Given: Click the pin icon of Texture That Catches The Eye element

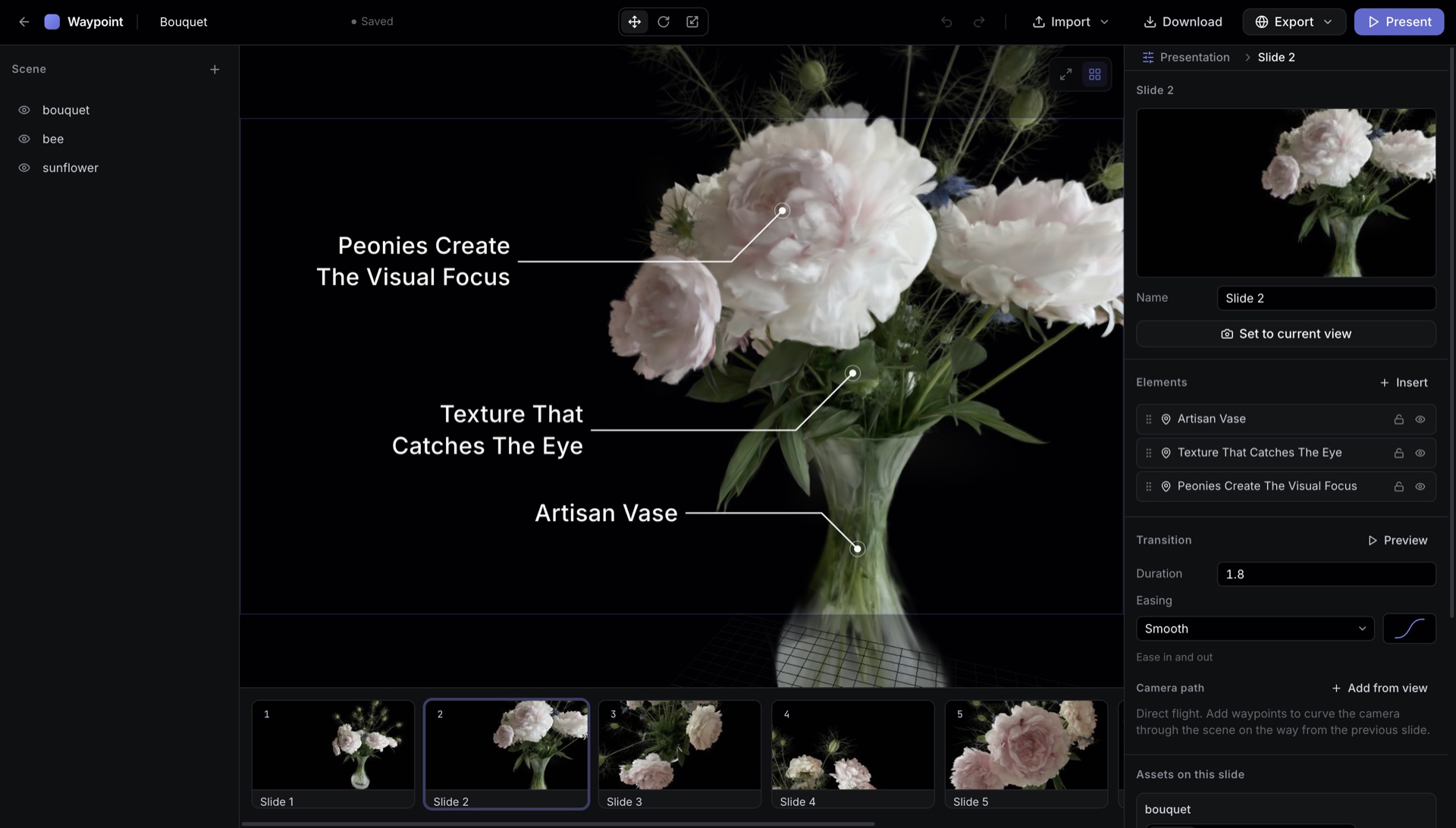Looking at the screenshot, I should click(1166, 453).
